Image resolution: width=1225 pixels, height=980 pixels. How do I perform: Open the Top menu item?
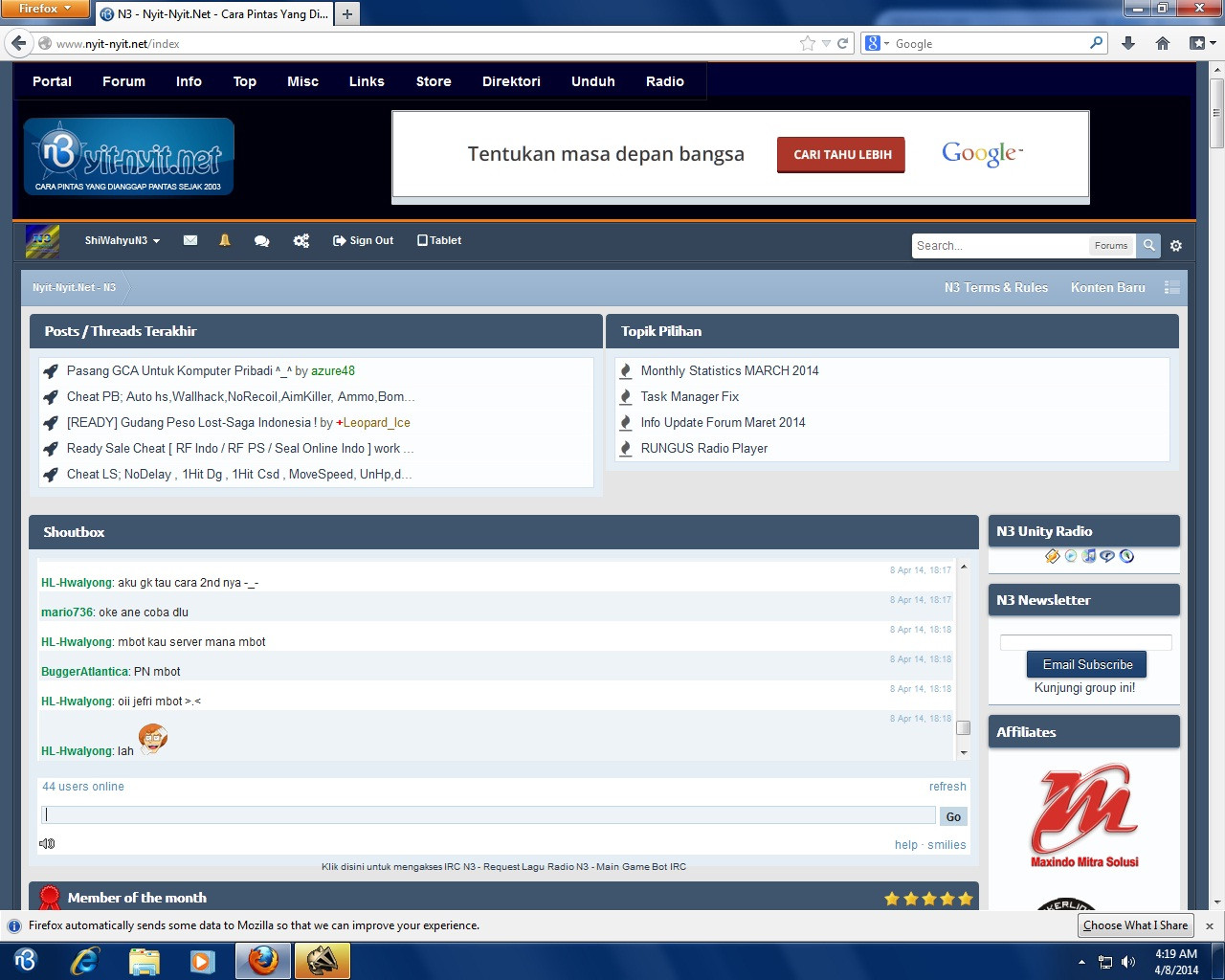pyautogui.click(x=245, y=81)
